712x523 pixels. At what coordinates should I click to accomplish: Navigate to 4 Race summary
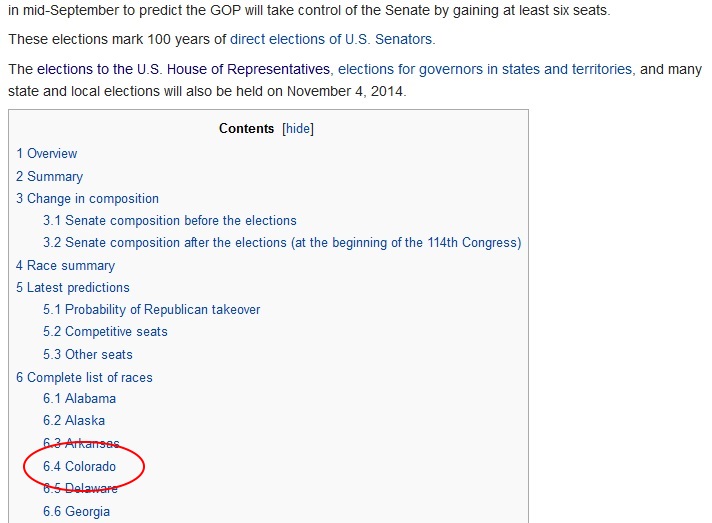65,266
